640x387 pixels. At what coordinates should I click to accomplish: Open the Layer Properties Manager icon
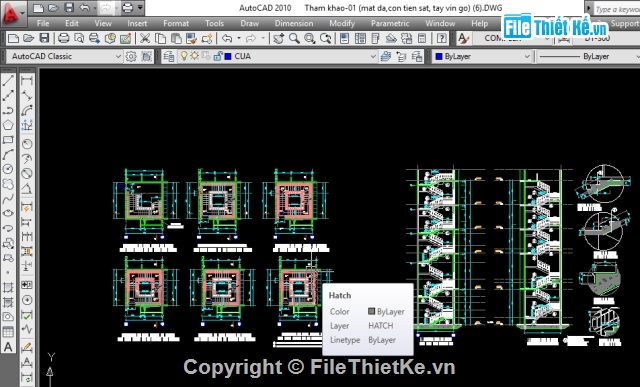tap(169, 56)
